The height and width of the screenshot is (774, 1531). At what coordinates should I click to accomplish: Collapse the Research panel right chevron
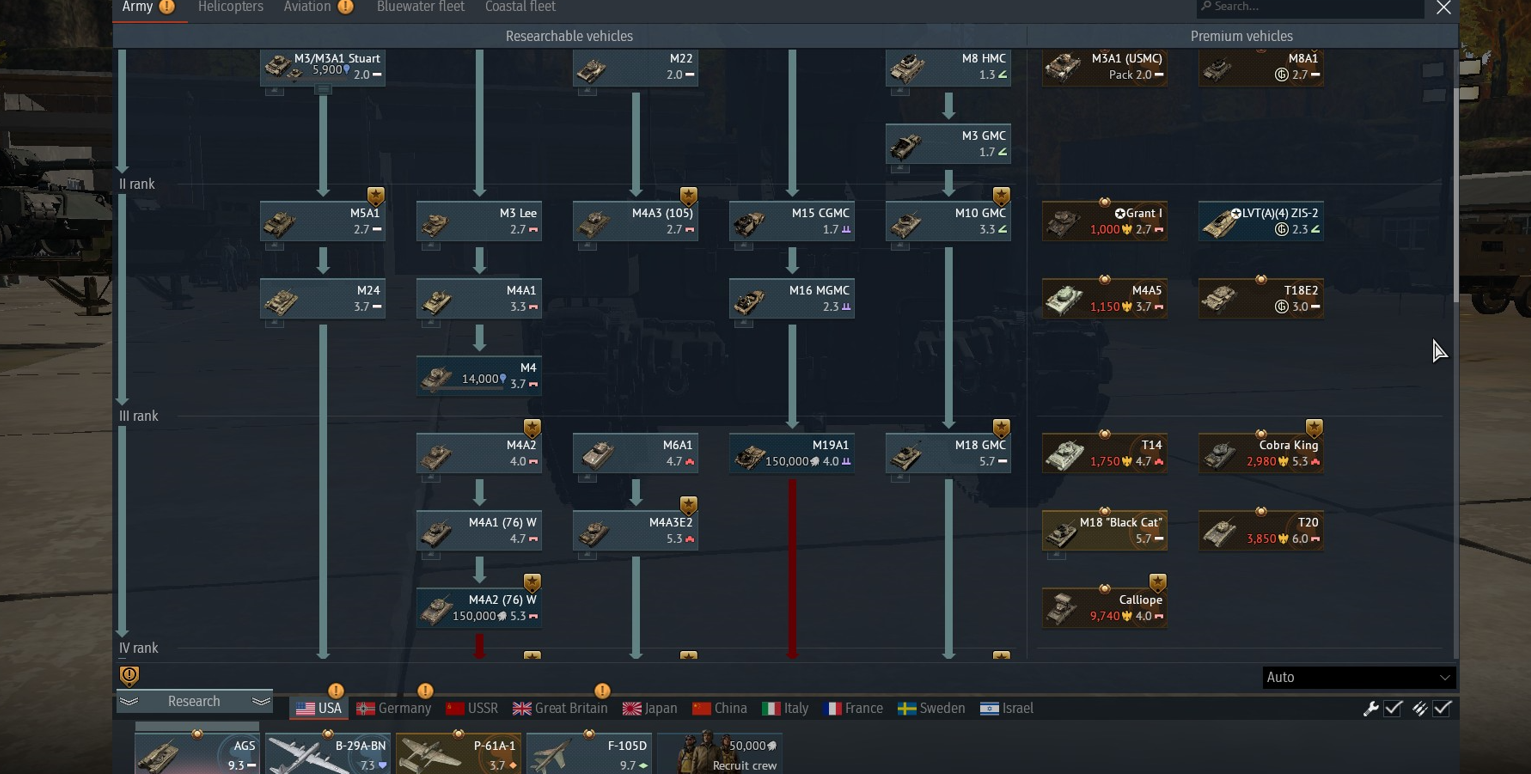point(261,701)
